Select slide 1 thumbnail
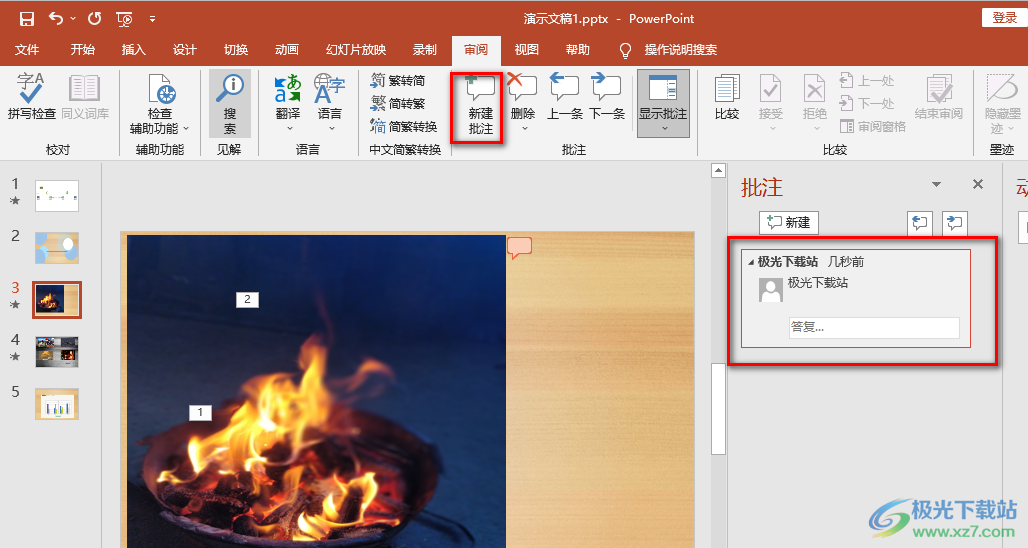The image size is (1028, 548). 57,195
